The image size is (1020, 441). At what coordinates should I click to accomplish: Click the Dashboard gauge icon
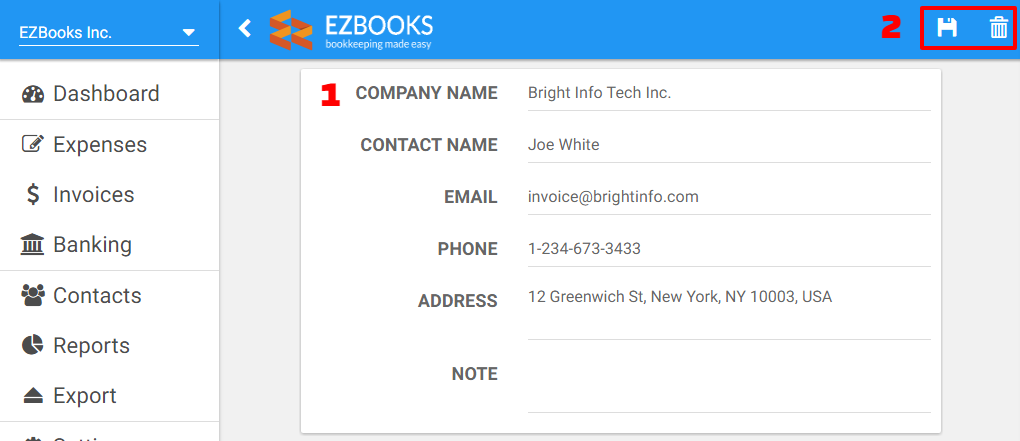point(33,94)
